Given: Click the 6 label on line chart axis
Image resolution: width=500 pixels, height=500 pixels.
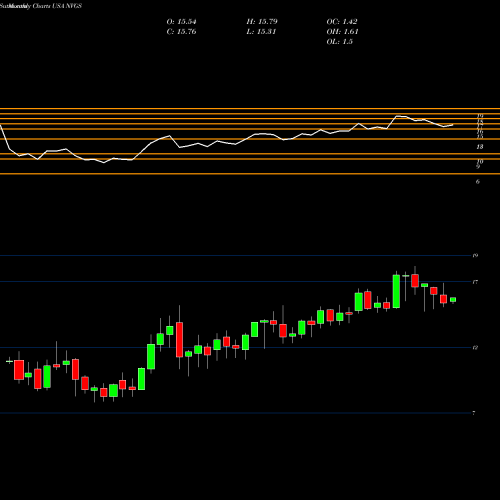Looking at the screenshot, I should coord(478,182).
